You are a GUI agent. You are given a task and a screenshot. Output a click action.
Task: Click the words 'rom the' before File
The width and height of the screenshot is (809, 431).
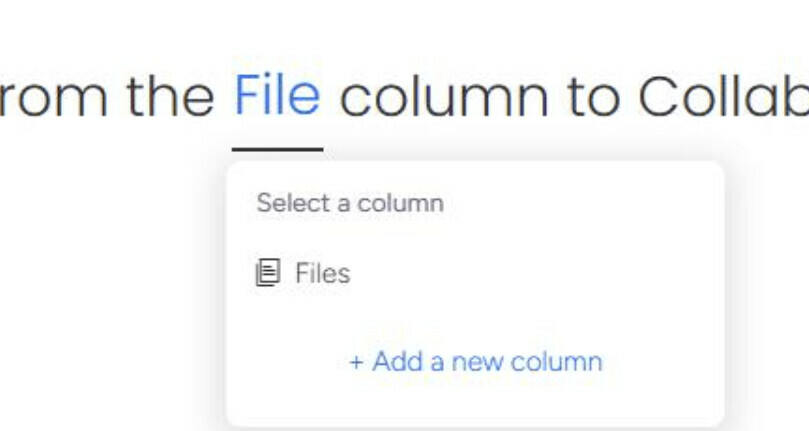[107, 97]
